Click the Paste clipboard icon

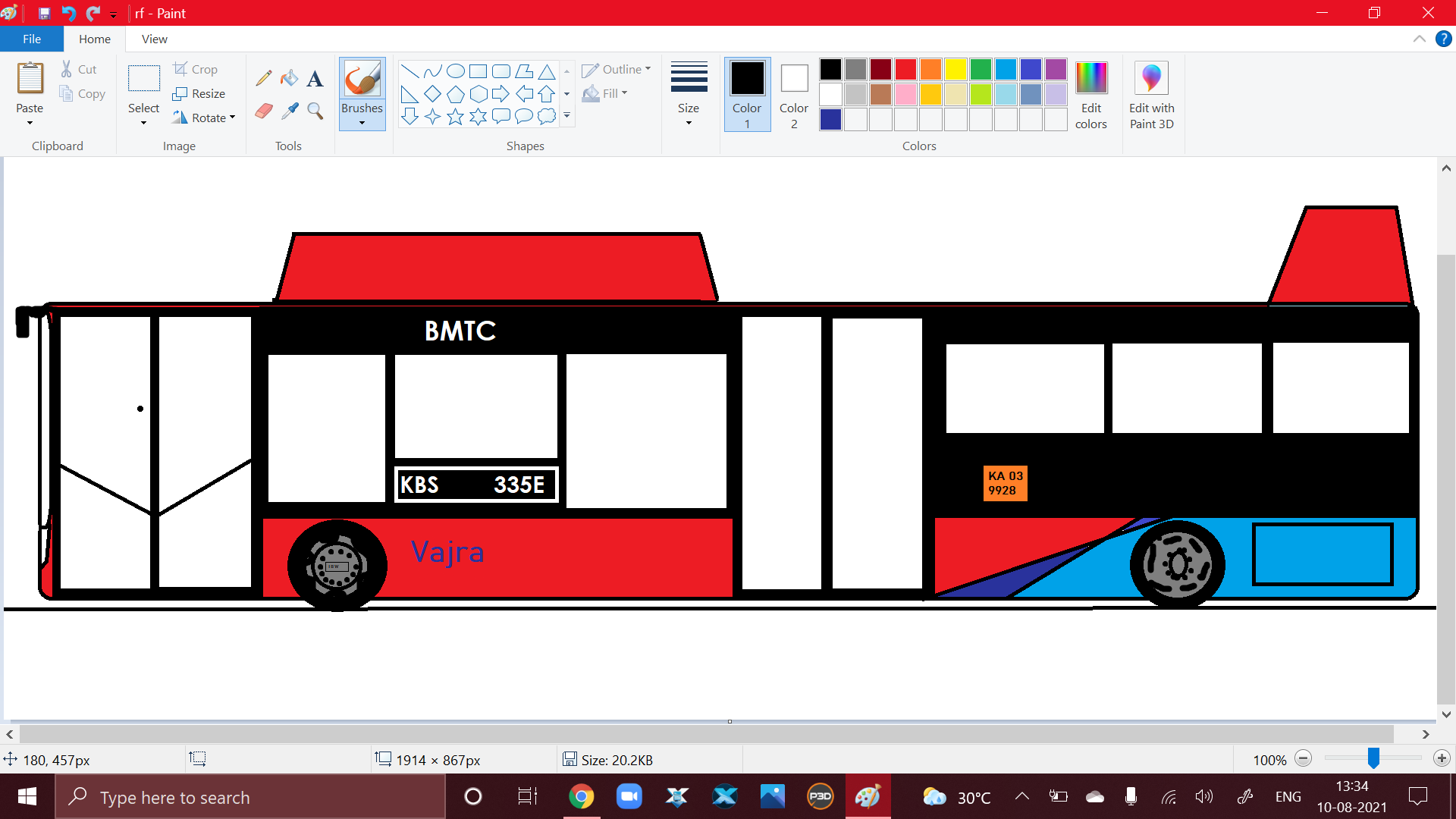coord(30,79)
